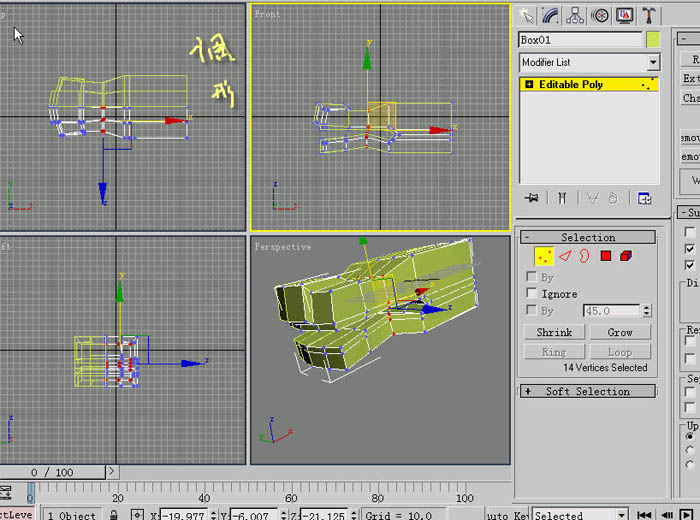This screenshot has width=700, height=520.
Task: Click the X coordinate spinner arrows
Action: [x=213, y=515]
